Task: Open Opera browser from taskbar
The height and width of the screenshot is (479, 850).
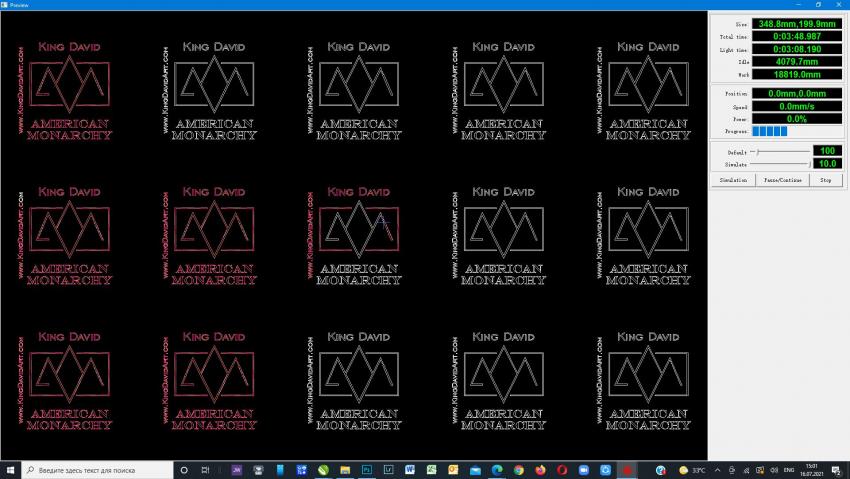Action: click(x=563, y=469)
